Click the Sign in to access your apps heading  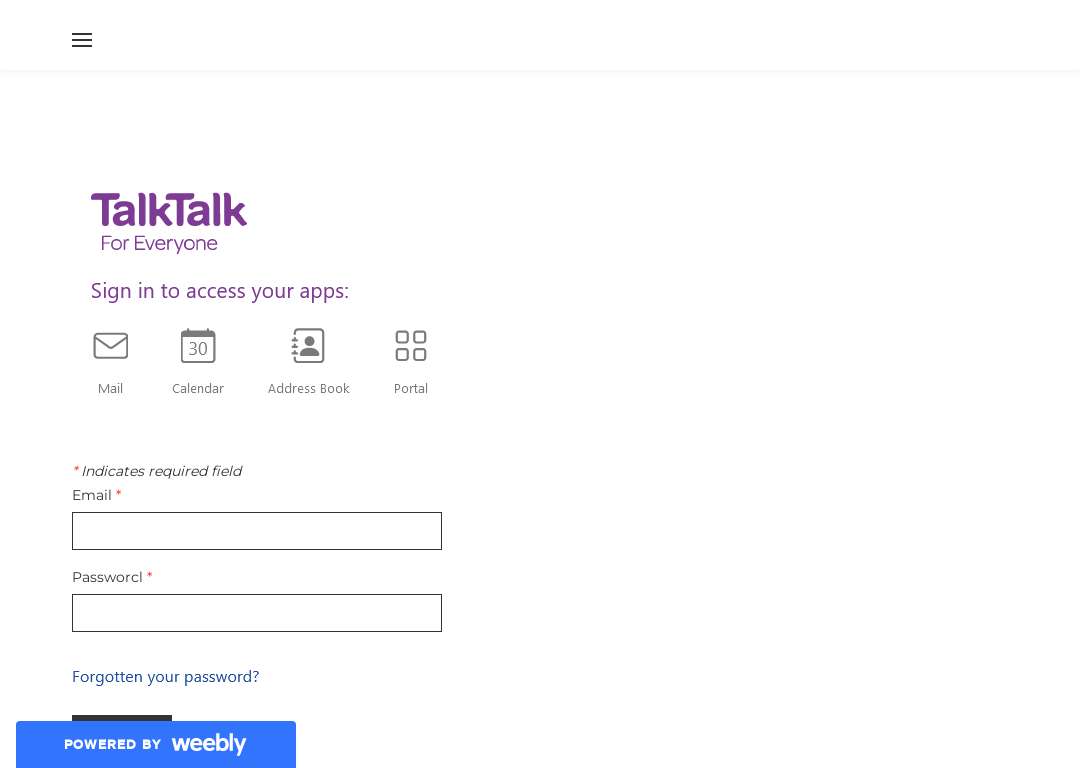pyautogui.click(x=220, y=291)
